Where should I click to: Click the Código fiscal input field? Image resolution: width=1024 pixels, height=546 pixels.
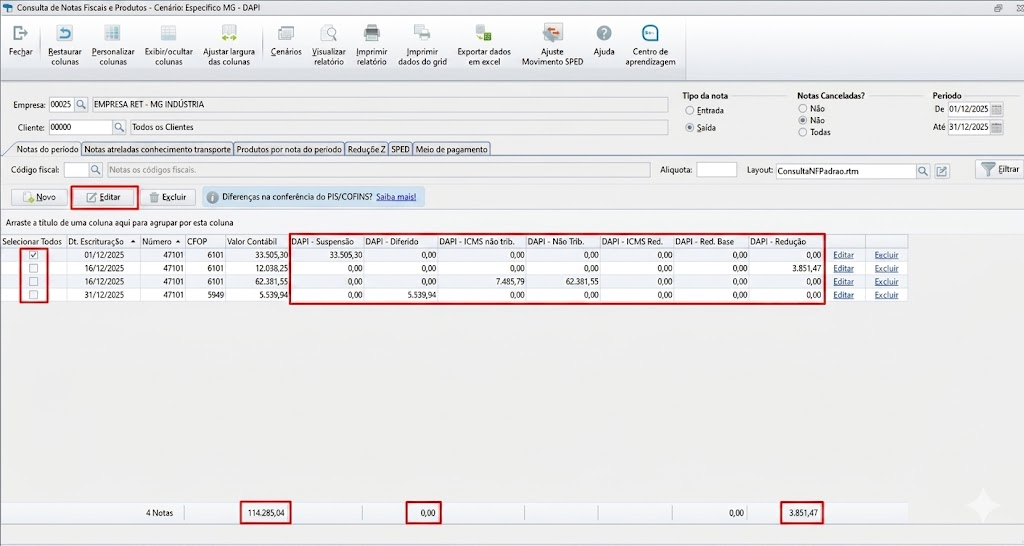(76, 170)
